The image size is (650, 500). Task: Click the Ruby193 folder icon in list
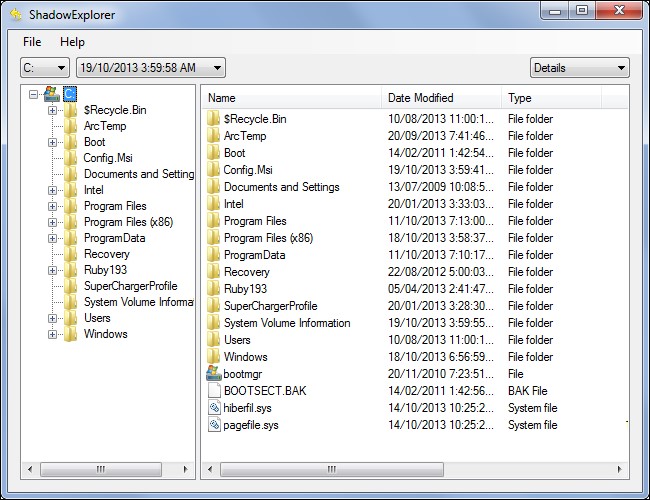click(213, 289)
